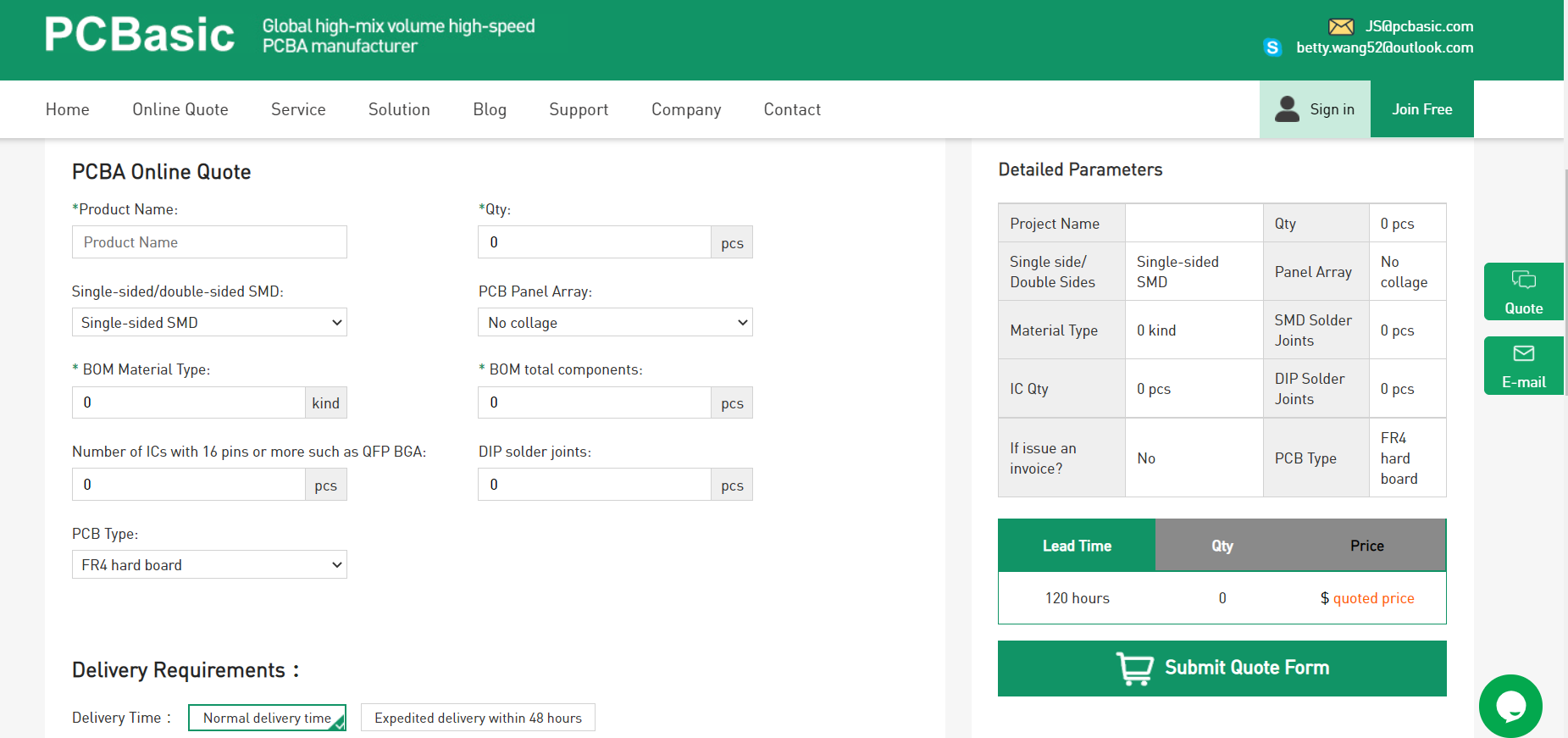Click the 'Detailed Parameters' heading
1568x738 pixels.
[1080, 169]
